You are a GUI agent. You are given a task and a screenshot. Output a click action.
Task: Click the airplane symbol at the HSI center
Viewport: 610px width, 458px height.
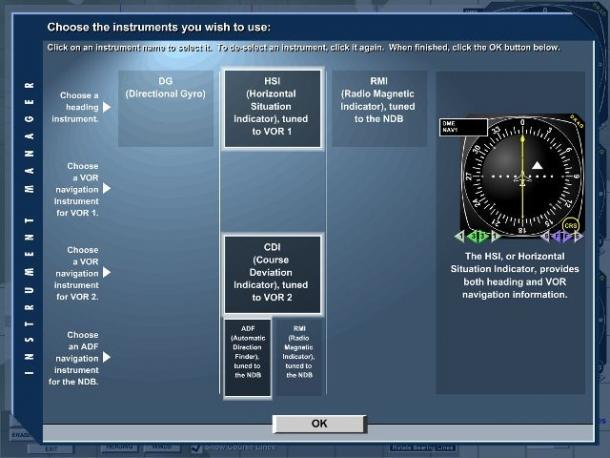[x=522, y=179]
